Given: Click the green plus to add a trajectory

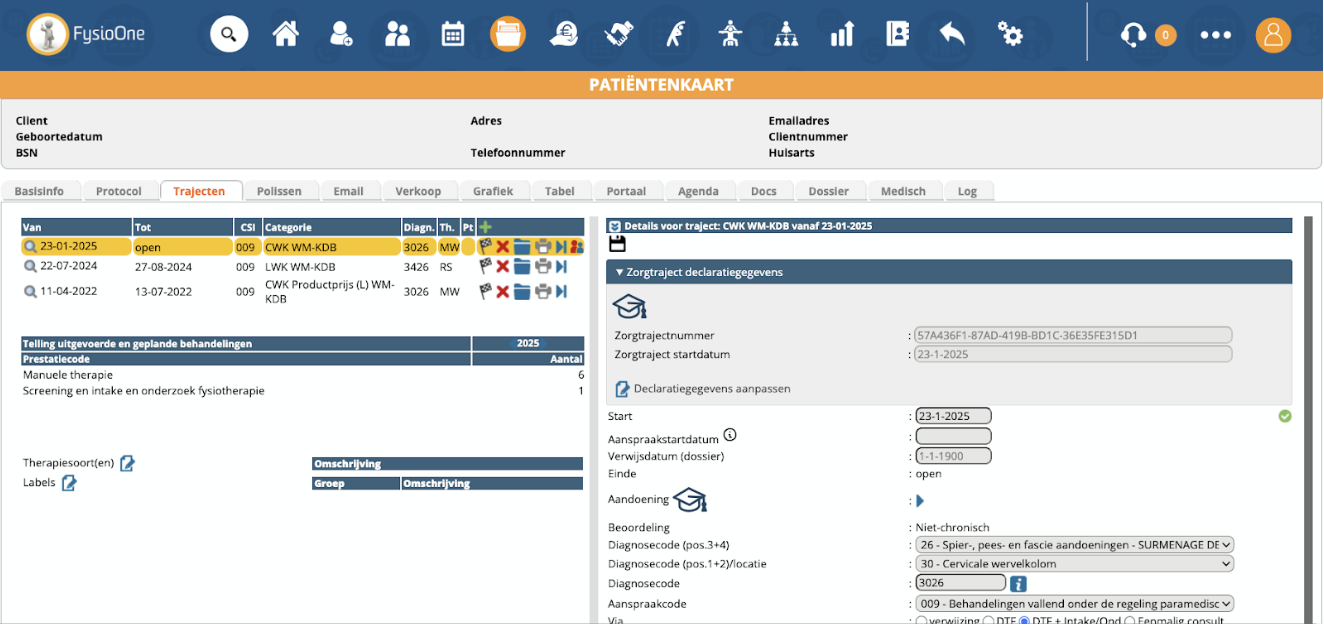Looking at the screenshot, I should 485,227.
